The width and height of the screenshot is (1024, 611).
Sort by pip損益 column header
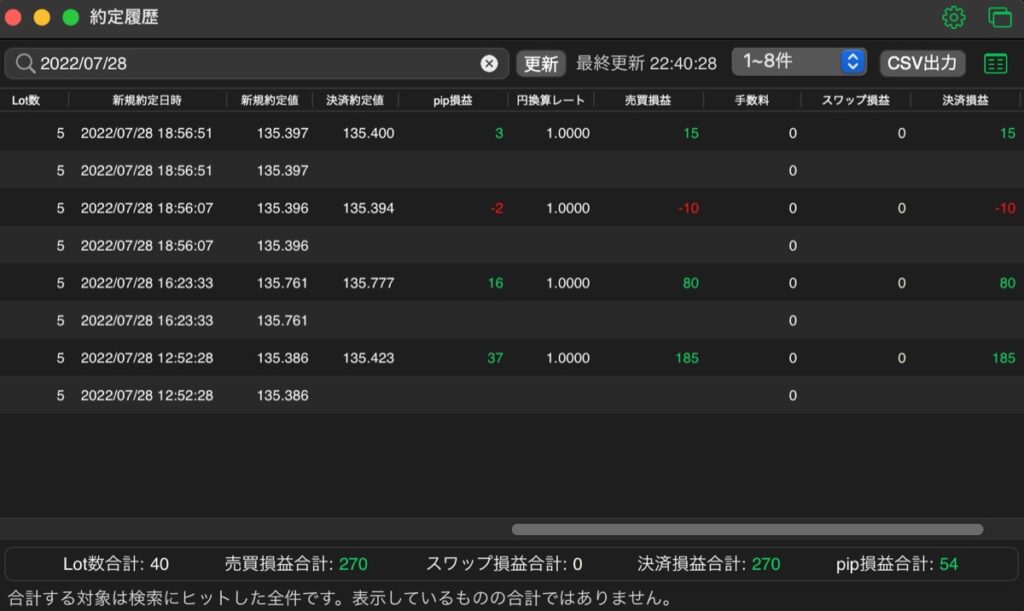tap(452, 100)
